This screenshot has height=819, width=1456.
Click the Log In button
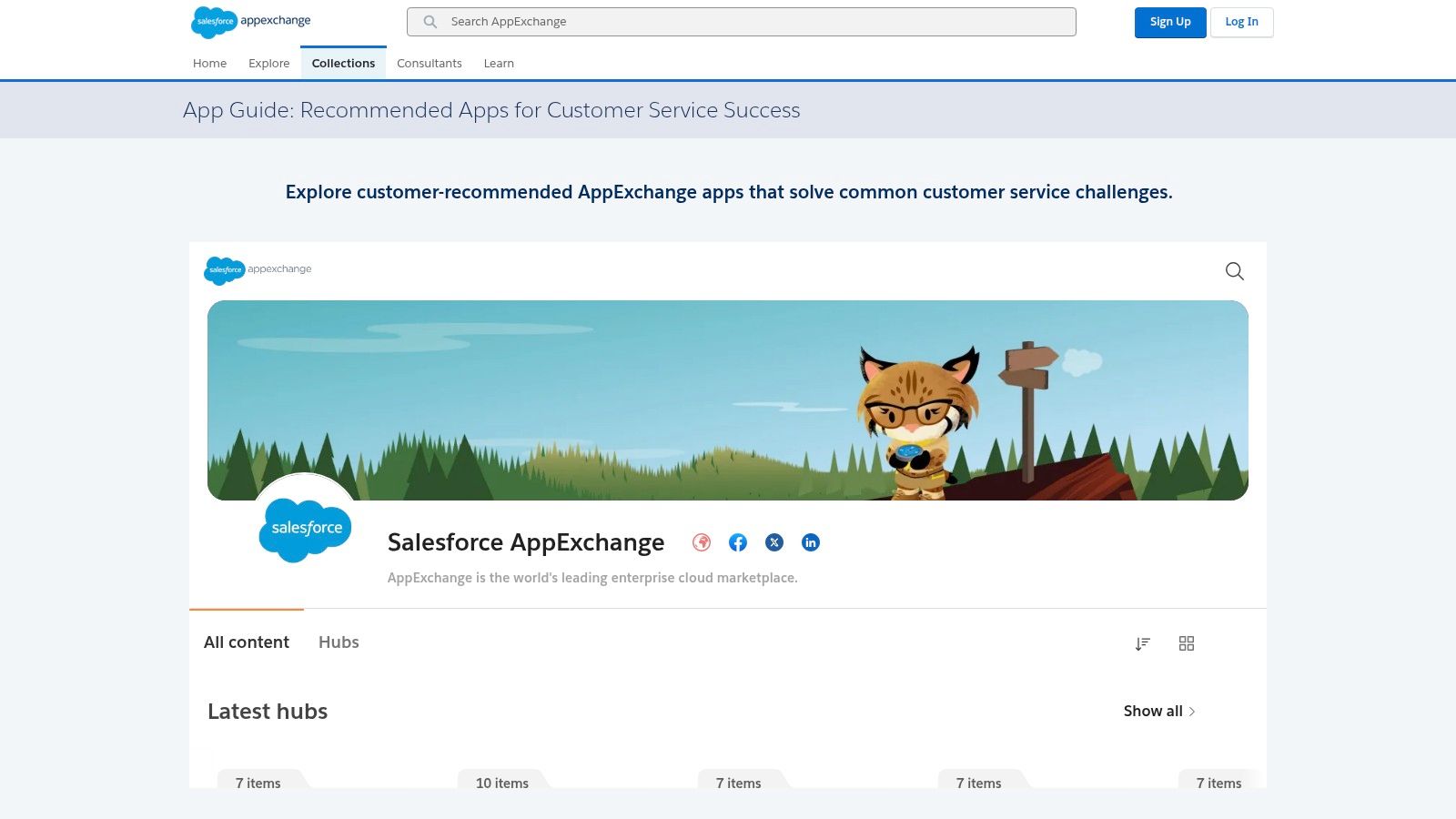tap(1241, 22)
